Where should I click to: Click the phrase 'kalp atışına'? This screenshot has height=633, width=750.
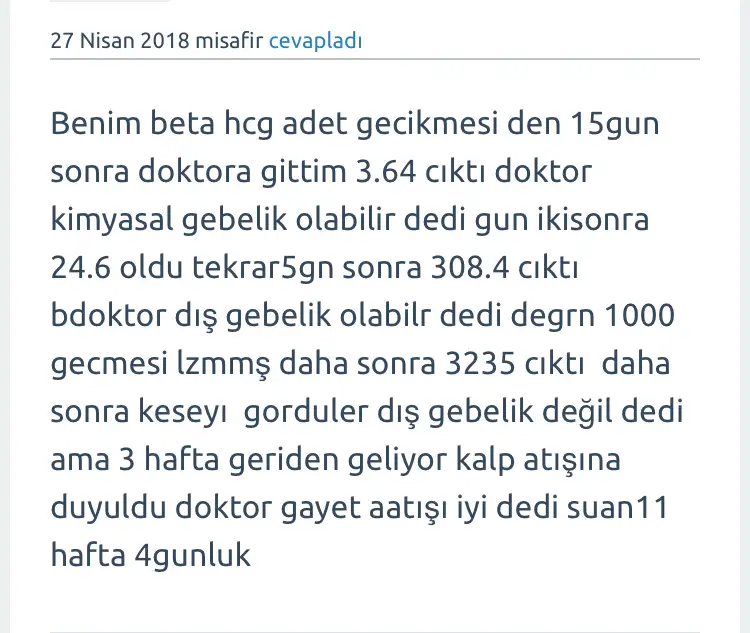pyautogui.click(x=538, y=460)
